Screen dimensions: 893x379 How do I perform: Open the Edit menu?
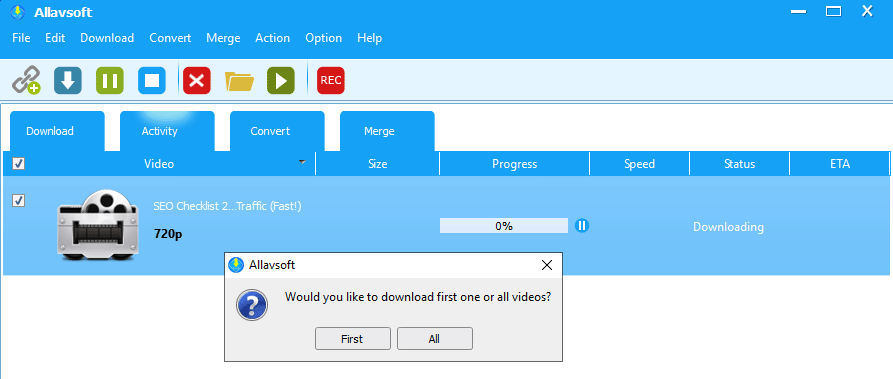tap(55, 38)
